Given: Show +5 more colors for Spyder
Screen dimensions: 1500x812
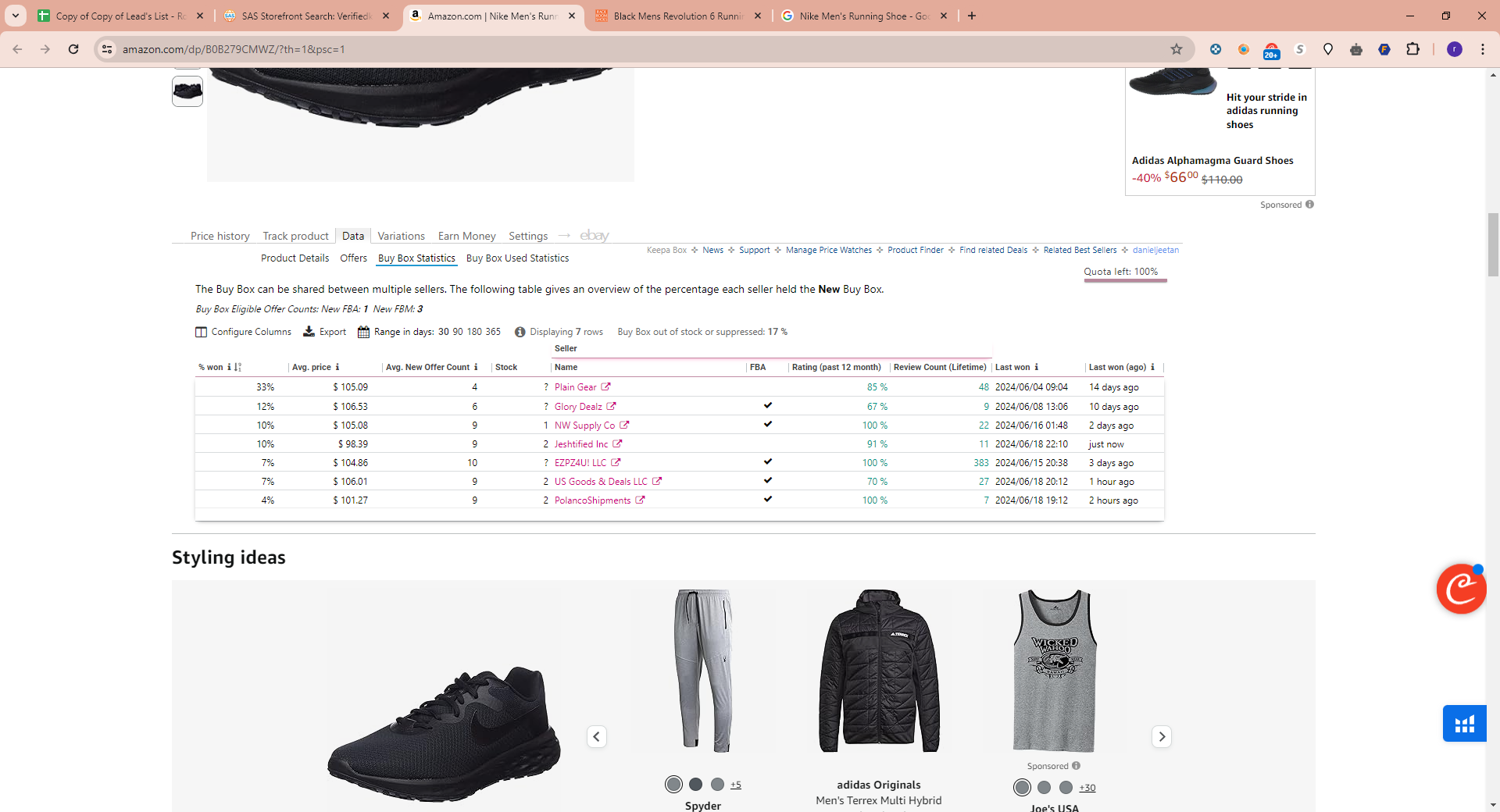Looking at the screenshot, I should click(736, 785).
